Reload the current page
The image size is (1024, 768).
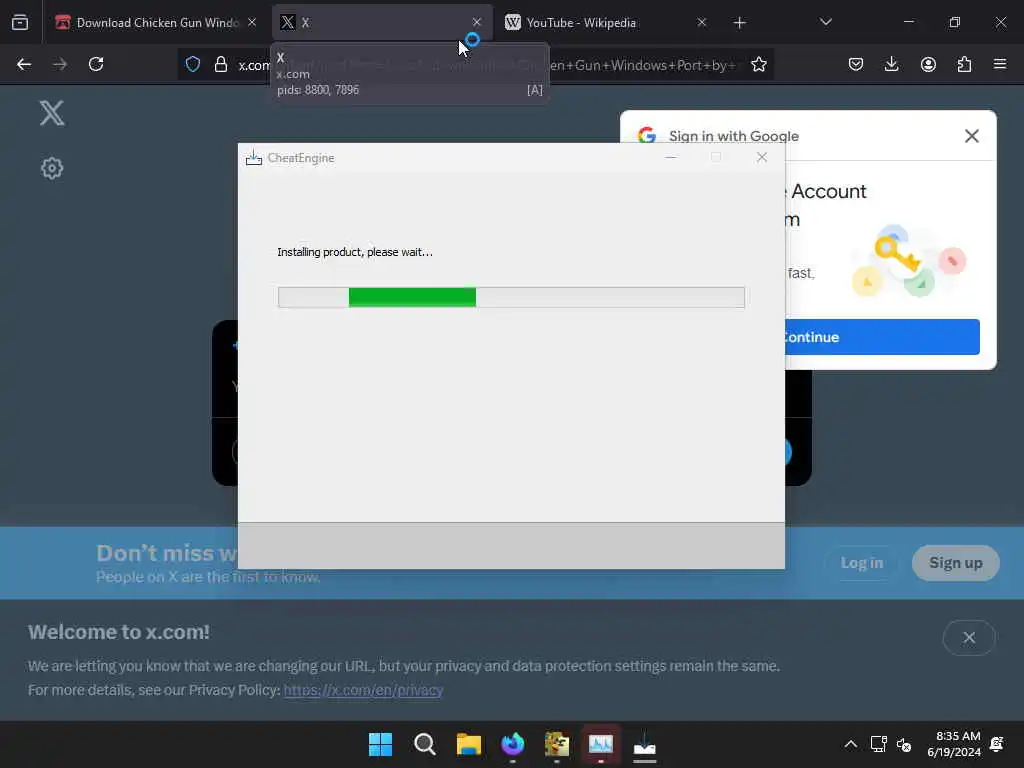(96, 64)
